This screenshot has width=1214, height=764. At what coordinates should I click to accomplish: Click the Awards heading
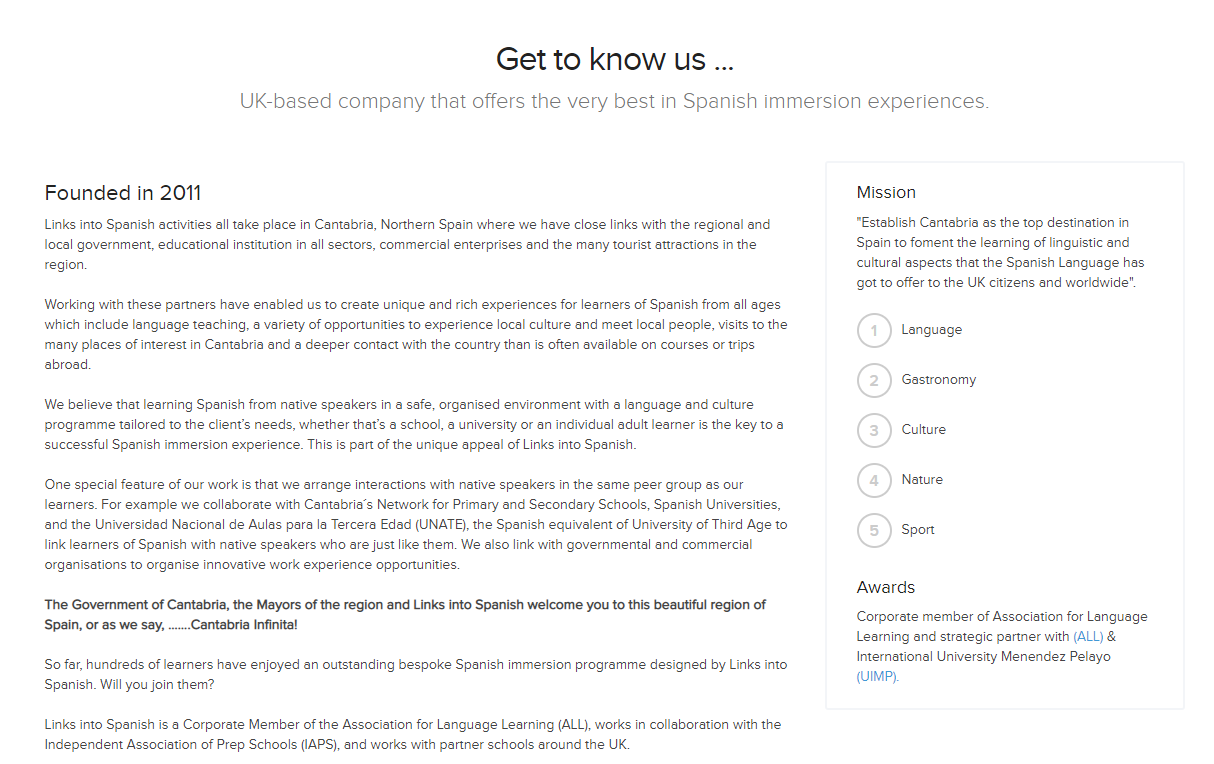(885, 588)
